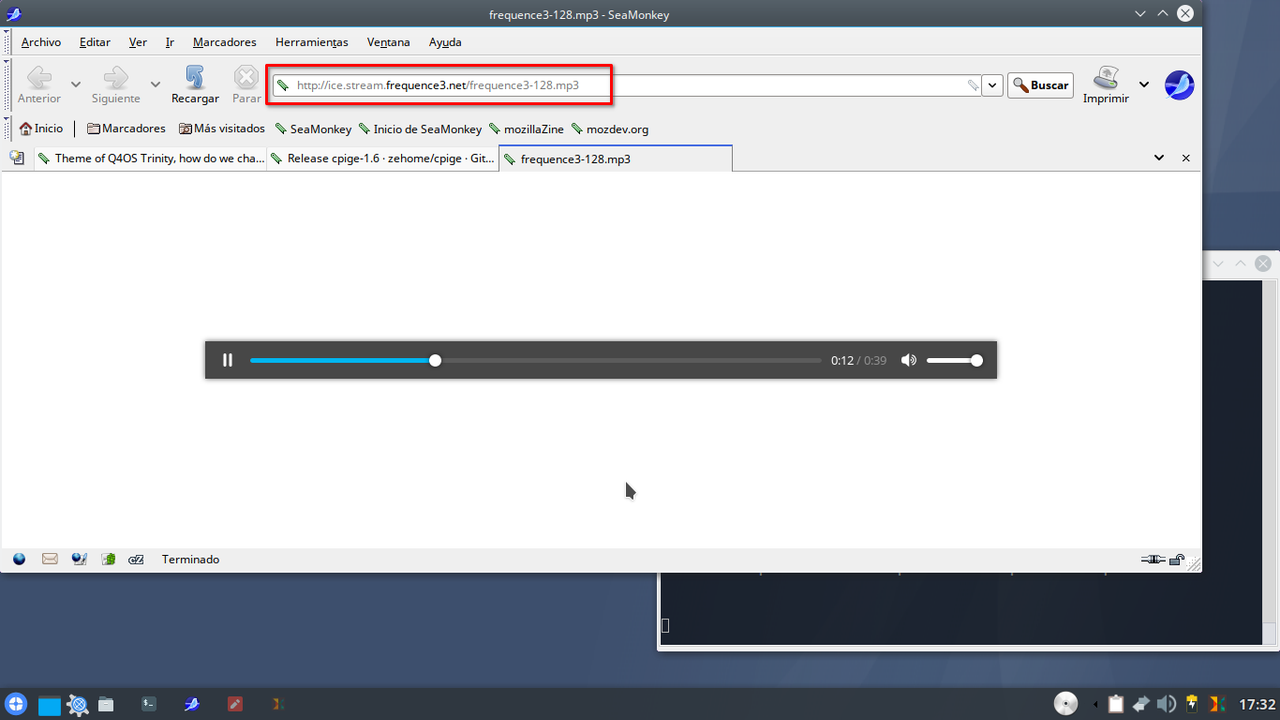This screenshot has height=720, width=1280.
Task: Click the 17:32 taskbar clock
Action: click(1257, 704)
